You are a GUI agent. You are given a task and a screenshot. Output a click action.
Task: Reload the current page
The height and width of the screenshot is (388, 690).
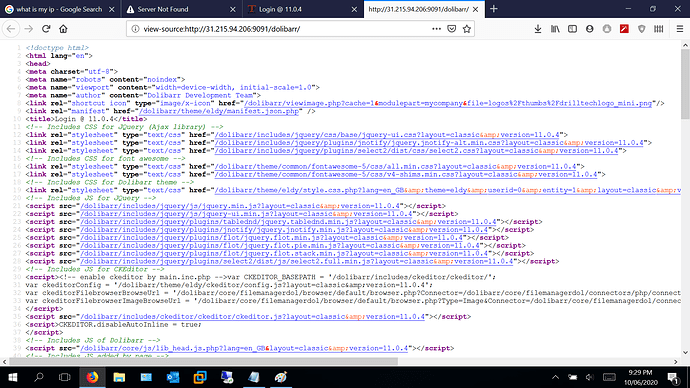coord(46,29)
